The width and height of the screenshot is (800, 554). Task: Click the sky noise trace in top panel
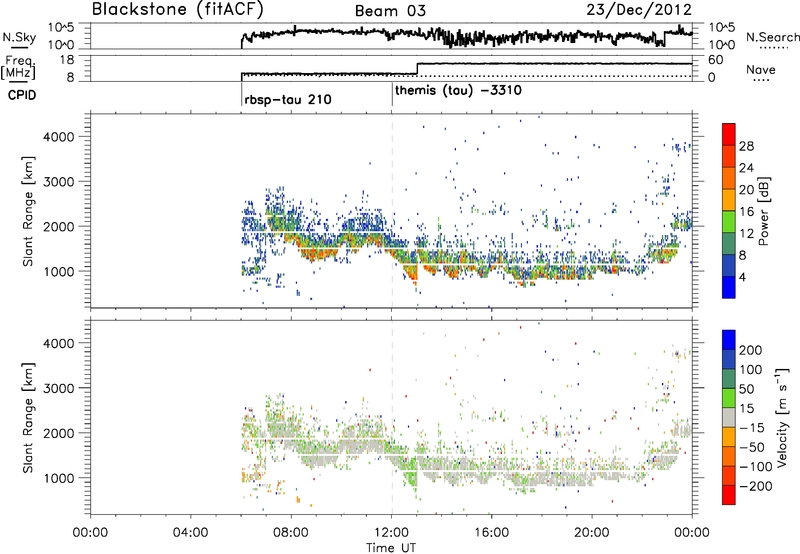466,36
